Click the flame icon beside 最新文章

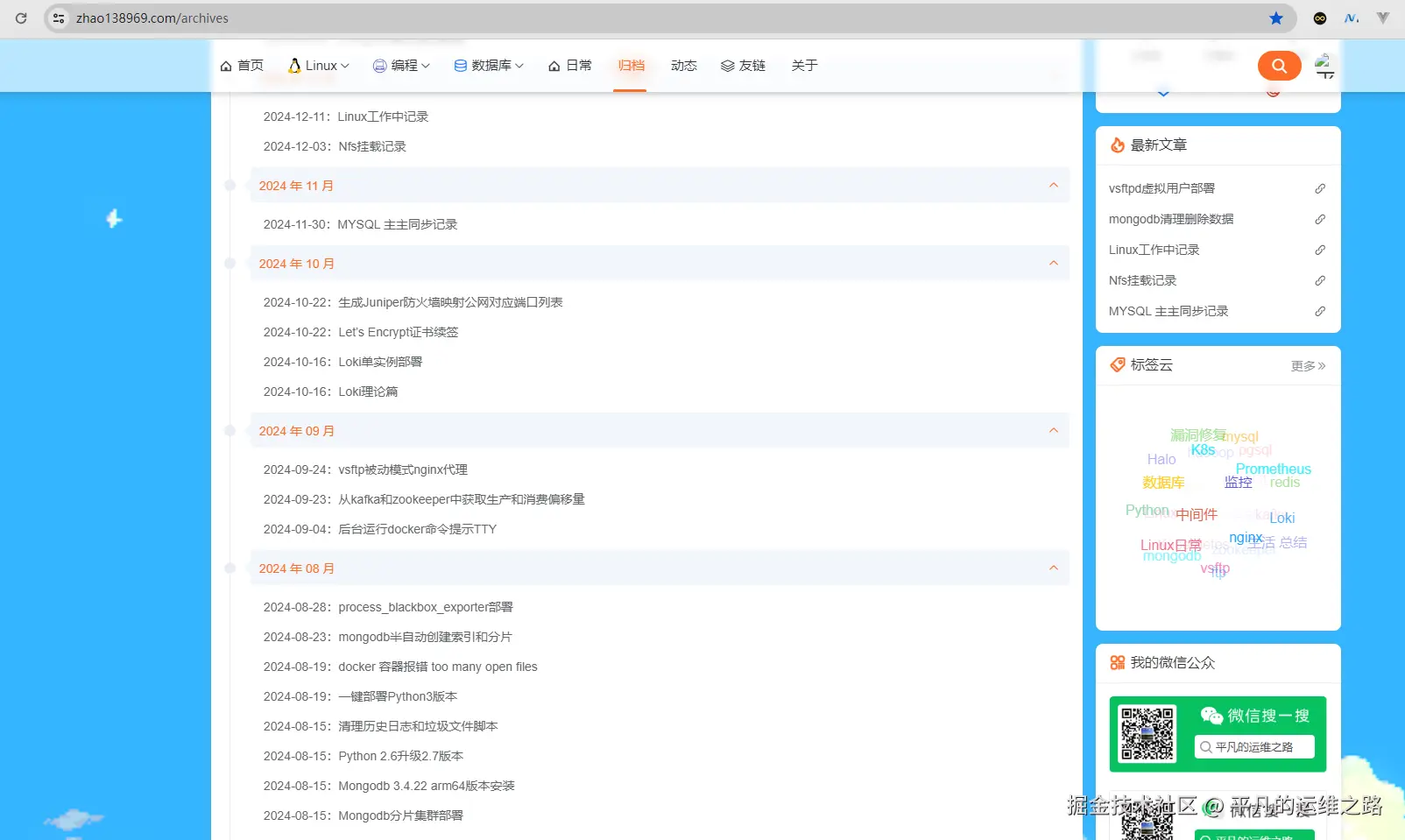coord(1117,145)
